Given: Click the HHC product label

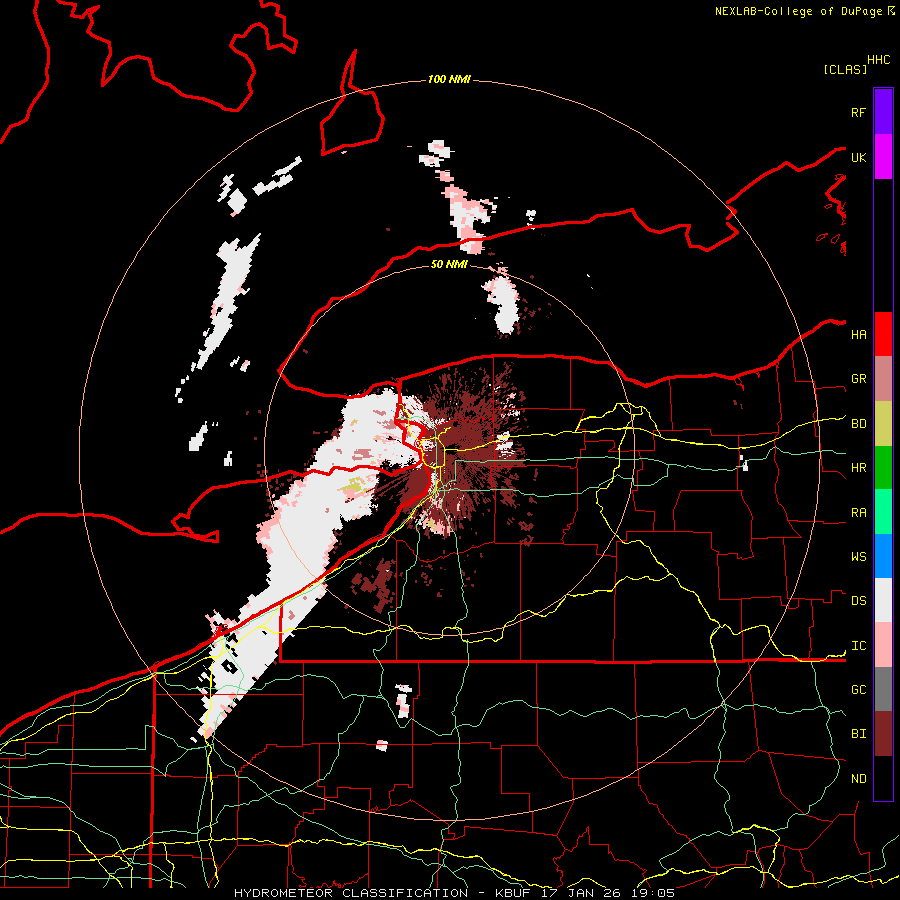Looking at the screenshot, I should point(879,60).
